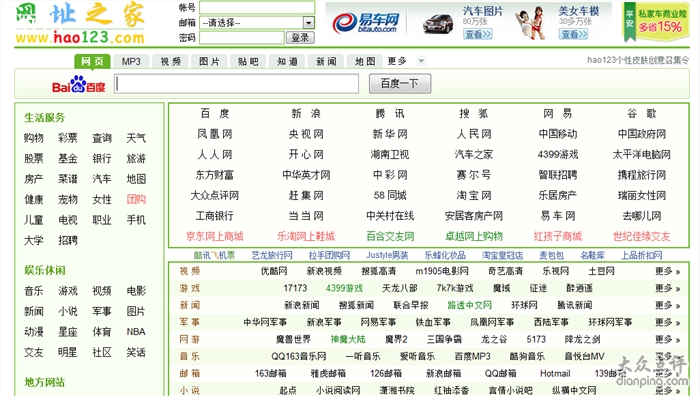The image size is (700, 396).
Task: Open the 新浪 site link
Action: 306,113
